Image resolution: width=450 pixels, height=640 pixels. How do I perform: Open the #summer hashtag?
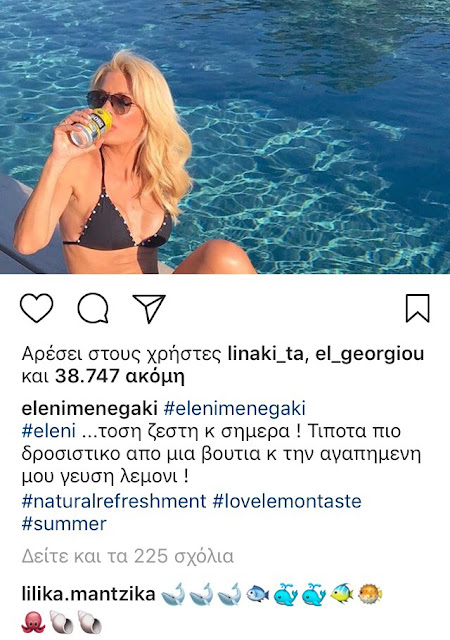(64, 524)
